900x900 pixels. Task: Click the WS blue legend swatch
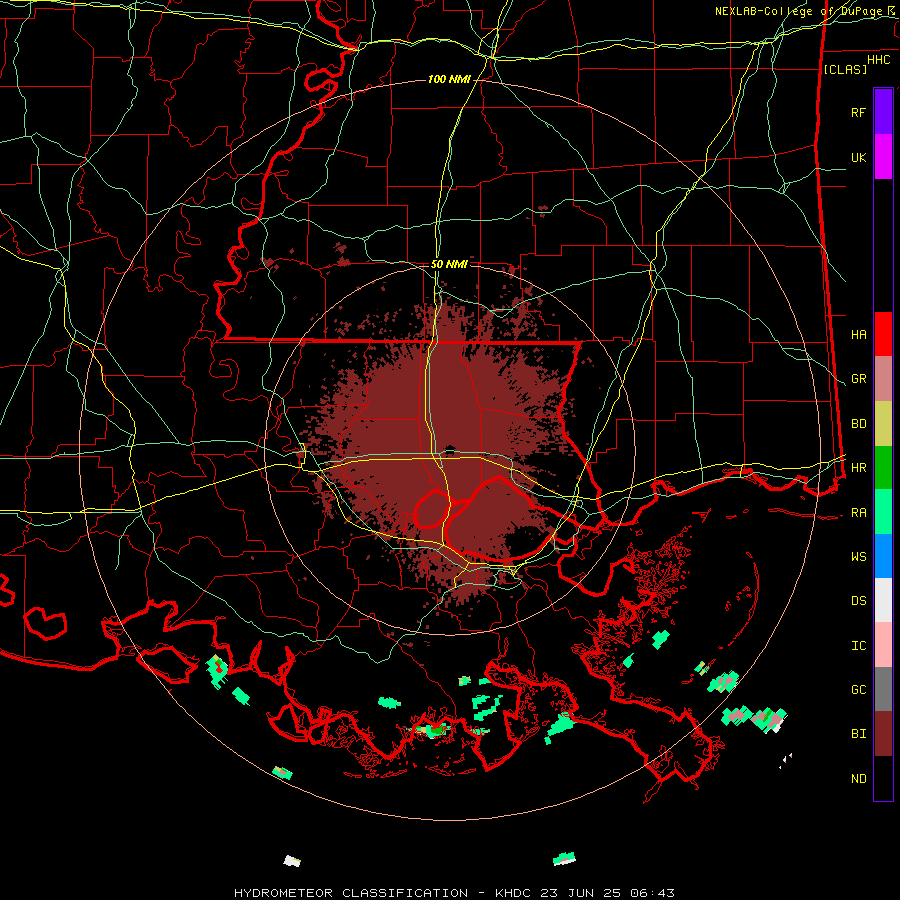click(x=883, y=556)
